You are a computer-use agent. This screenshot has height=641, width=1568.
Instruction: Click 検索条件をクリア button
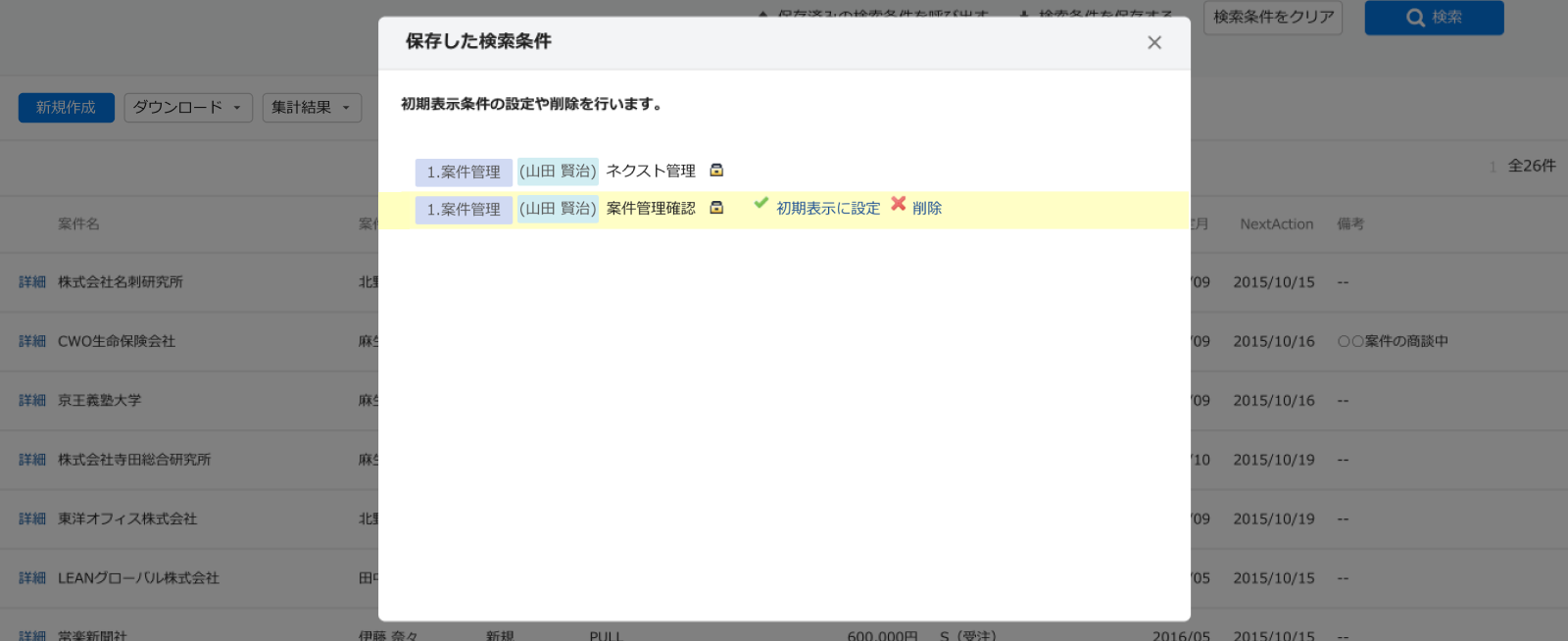(1273, 18)
